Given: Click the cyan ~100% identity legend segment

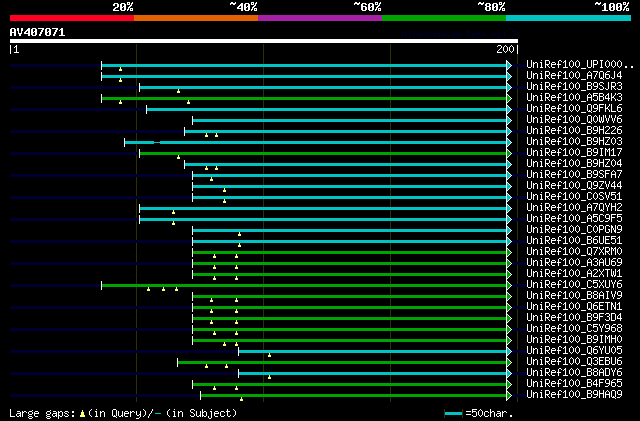Looking at the screenshot, I should [569, 18].
